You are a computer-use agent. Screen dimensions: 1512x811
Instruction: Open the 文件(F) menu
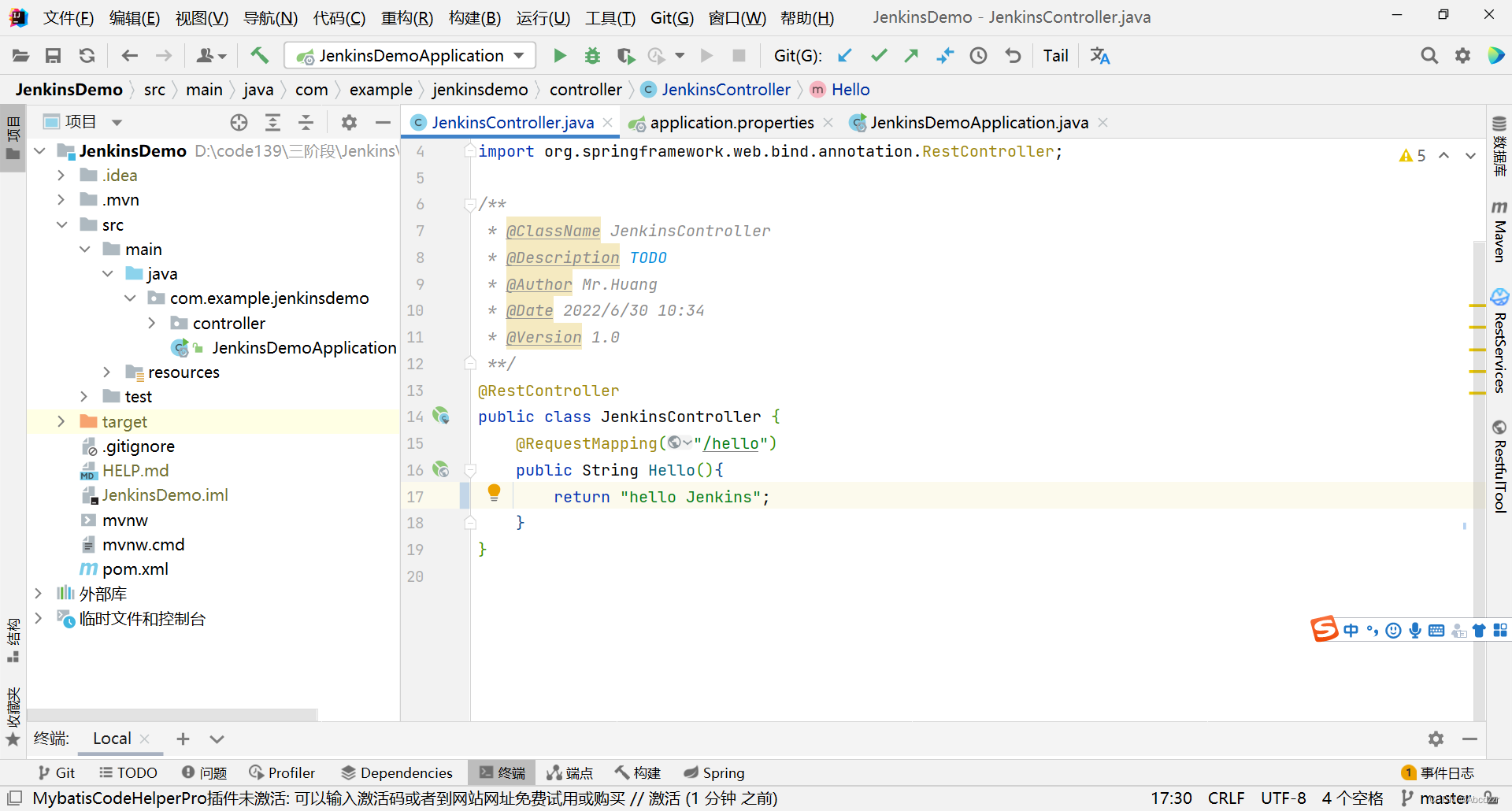click(69, 17)
